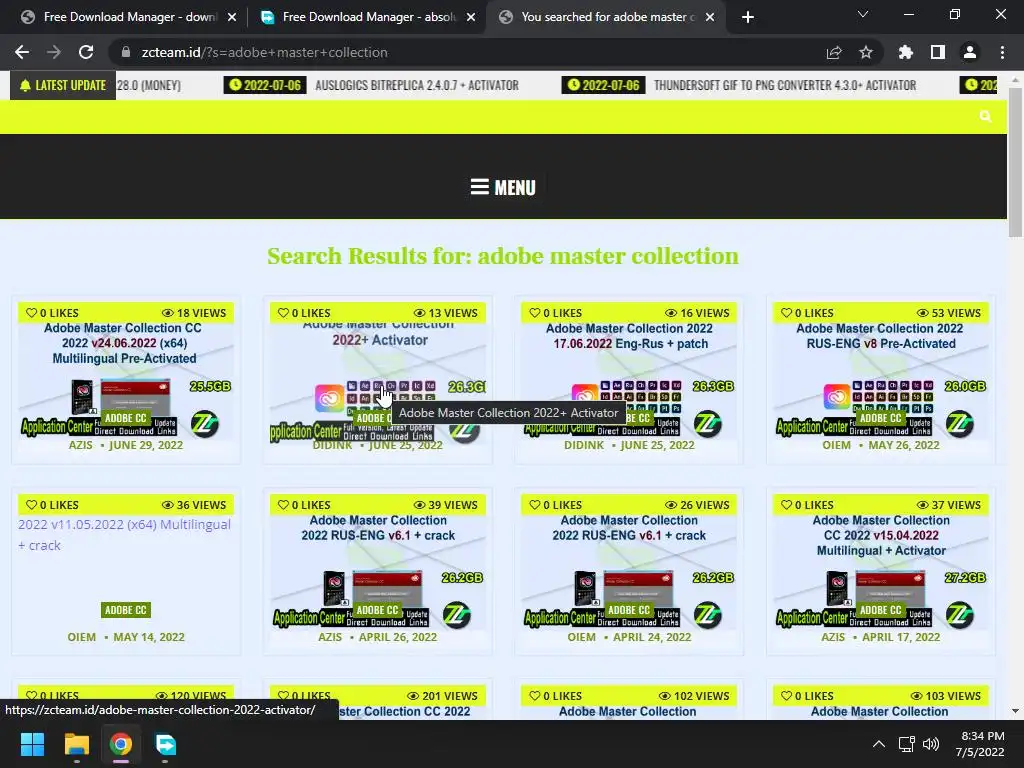Click the site search magnifier icon
Image resolution: width=1024 pixels, height=768 pixels.
pos(985,116)
